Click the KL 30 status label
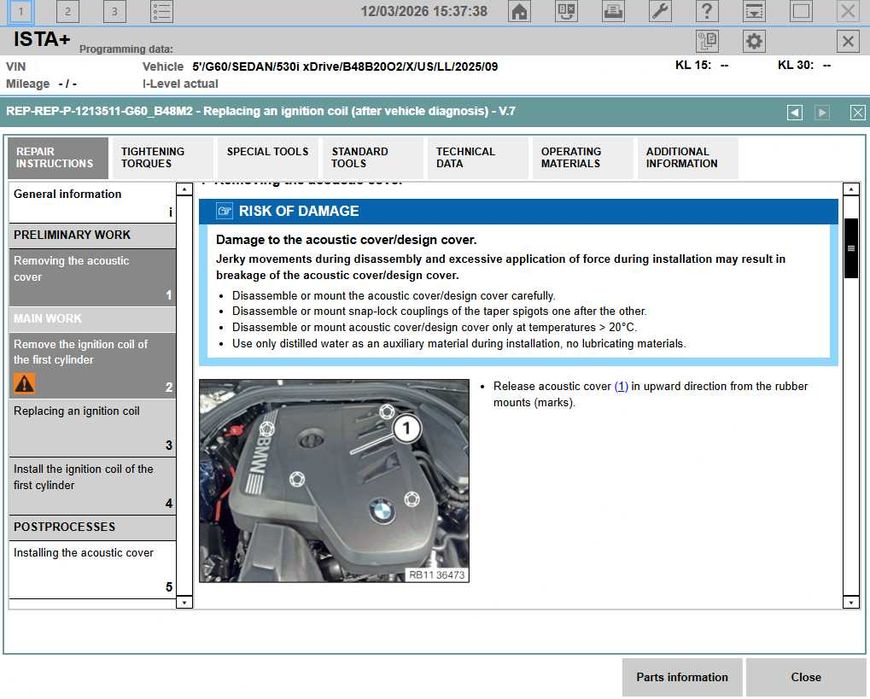 pyautogui.click(x=796, y=65)
